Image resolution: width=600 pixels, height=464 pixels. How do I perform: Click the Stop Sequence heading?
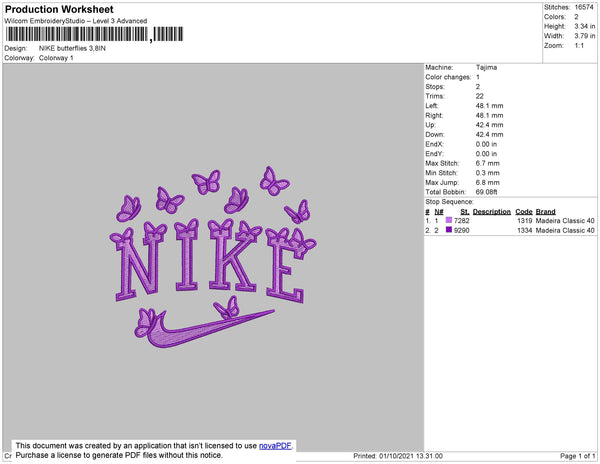pyautogui.click(x=449, y=202)
